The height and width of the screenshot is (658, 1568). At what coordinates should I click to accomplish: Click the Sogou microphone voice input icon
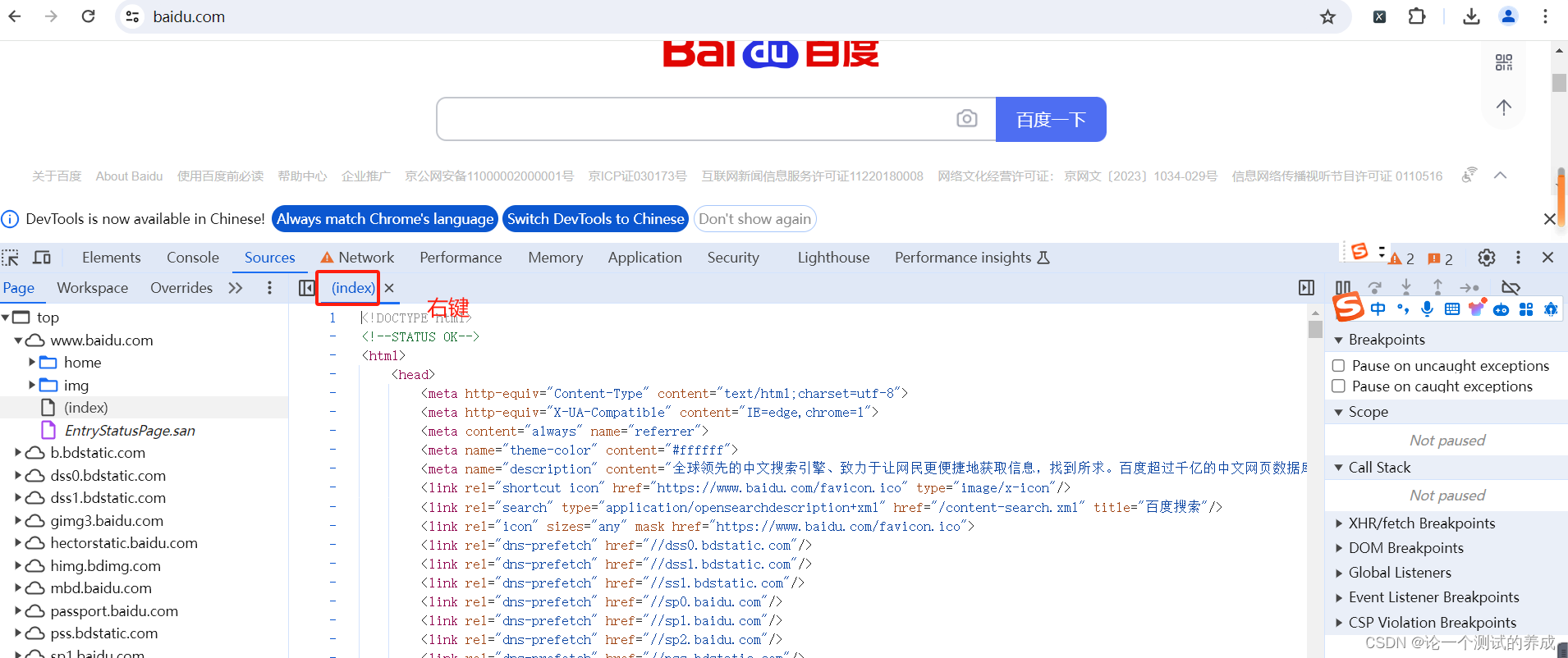pos(1428,308)
